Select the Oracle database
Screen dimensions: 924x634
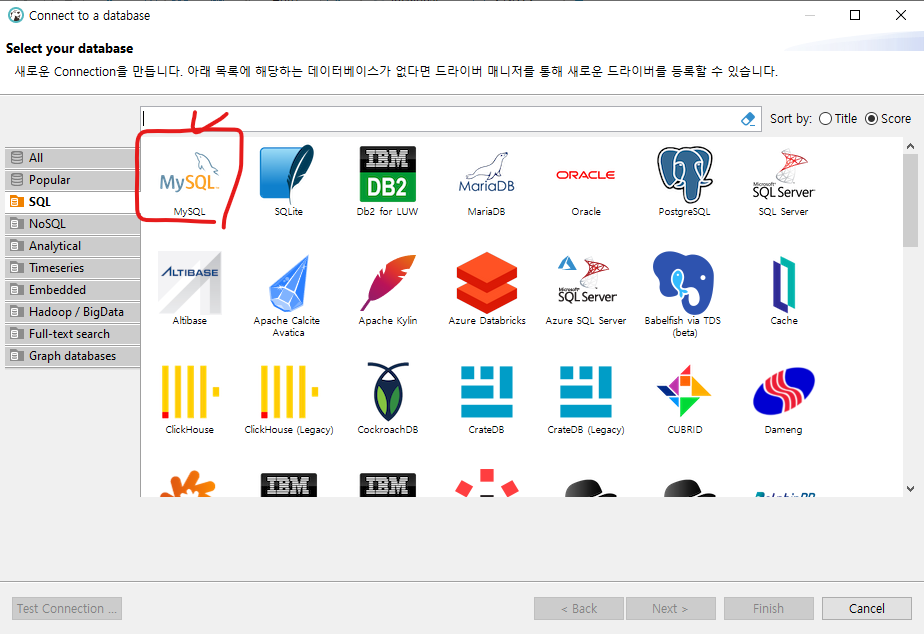586,175
